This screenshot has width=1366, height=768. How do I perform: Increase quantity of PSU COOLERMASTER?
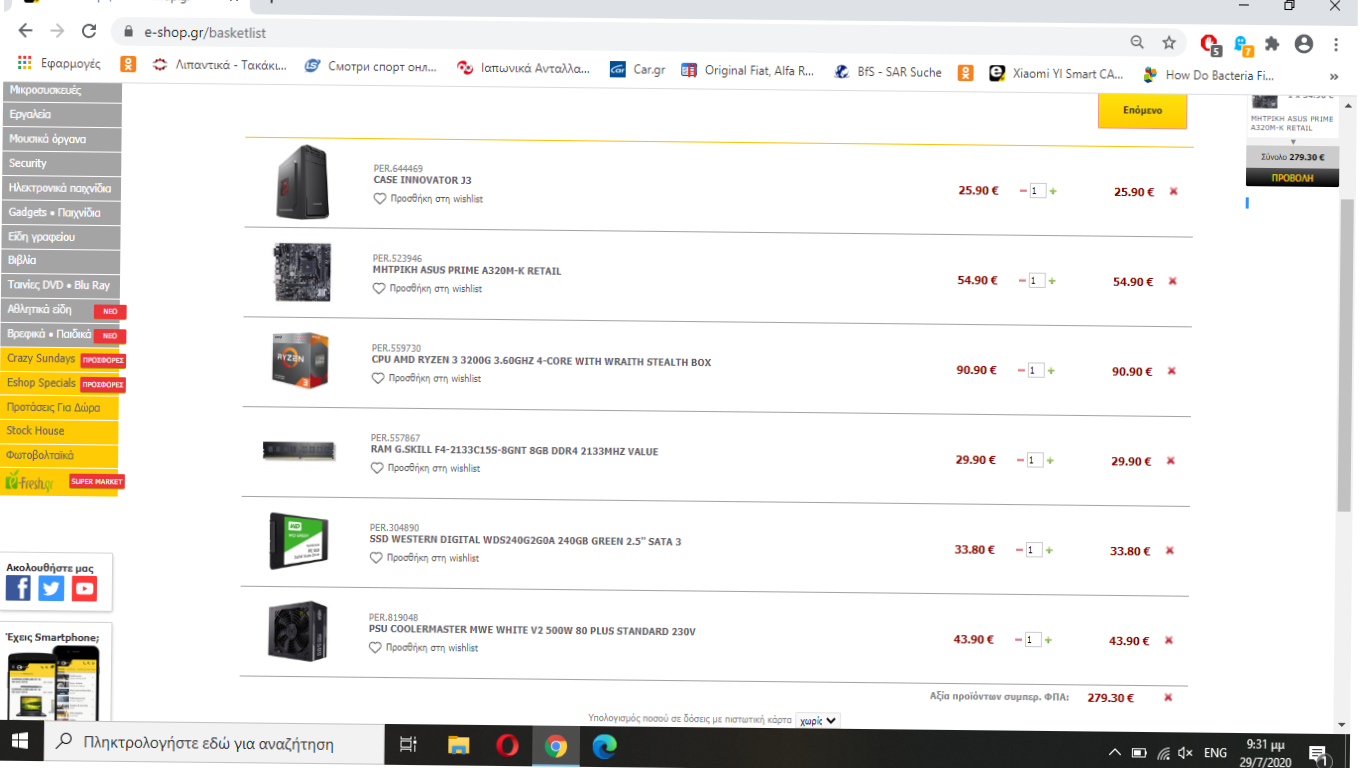[1049, 640]
